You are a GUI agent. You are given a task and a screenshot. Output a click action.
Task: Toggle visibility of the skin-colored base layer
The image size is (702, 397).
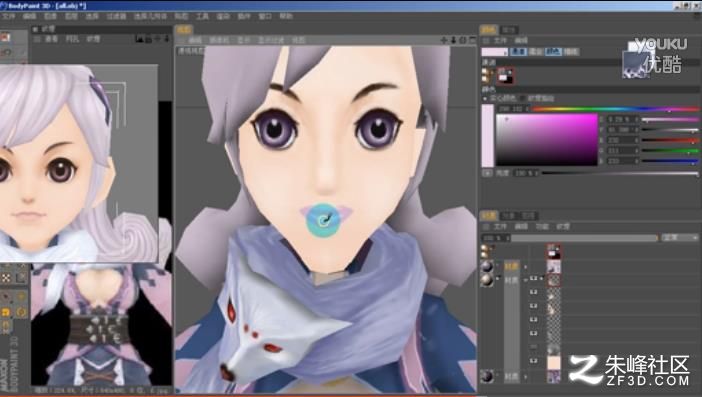(x=534, y=360)
